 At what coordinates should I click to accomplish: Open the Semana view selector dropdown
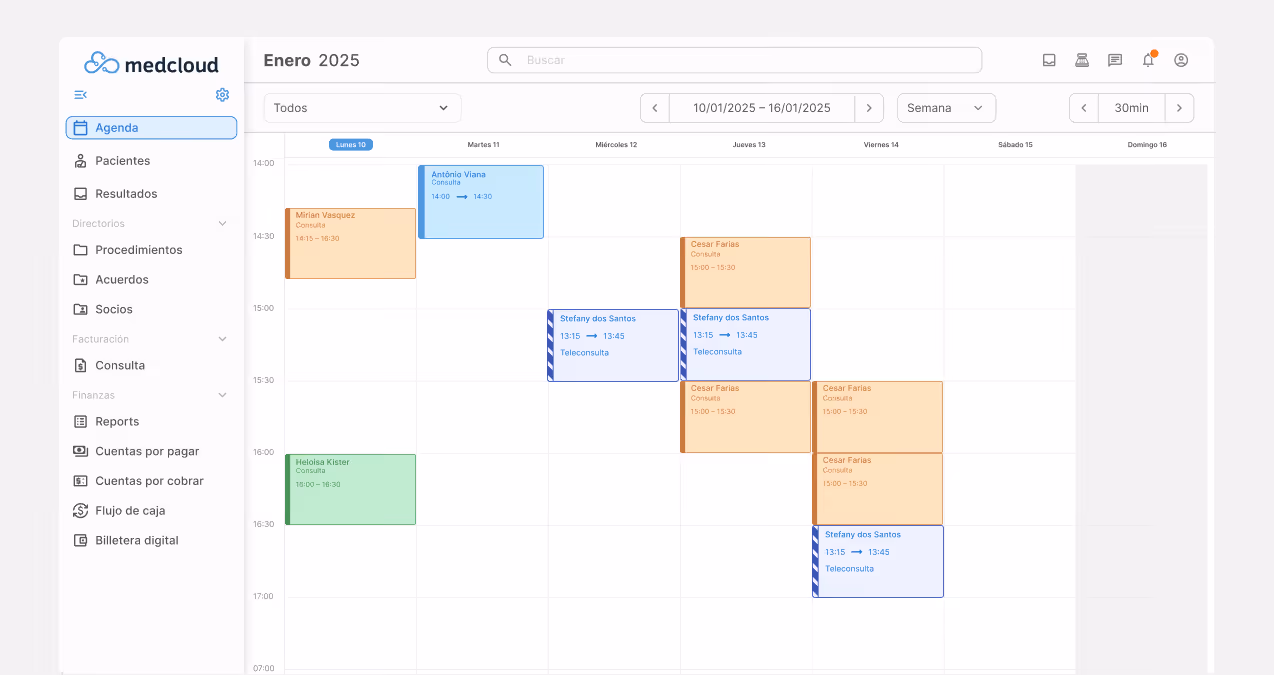[x=944, y=107]
